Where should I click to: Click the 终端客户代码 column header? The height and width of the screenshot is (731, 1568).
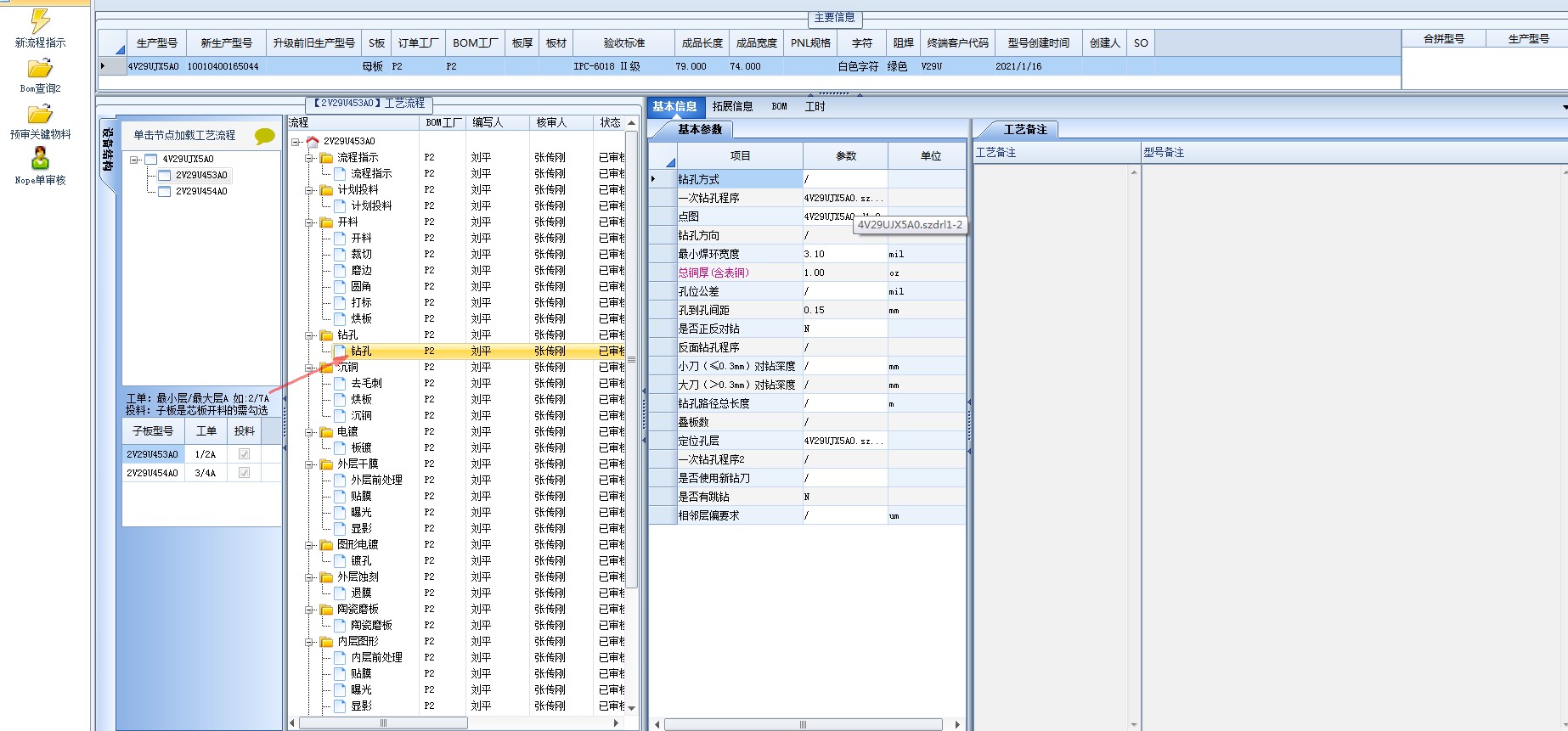(958, 42)
